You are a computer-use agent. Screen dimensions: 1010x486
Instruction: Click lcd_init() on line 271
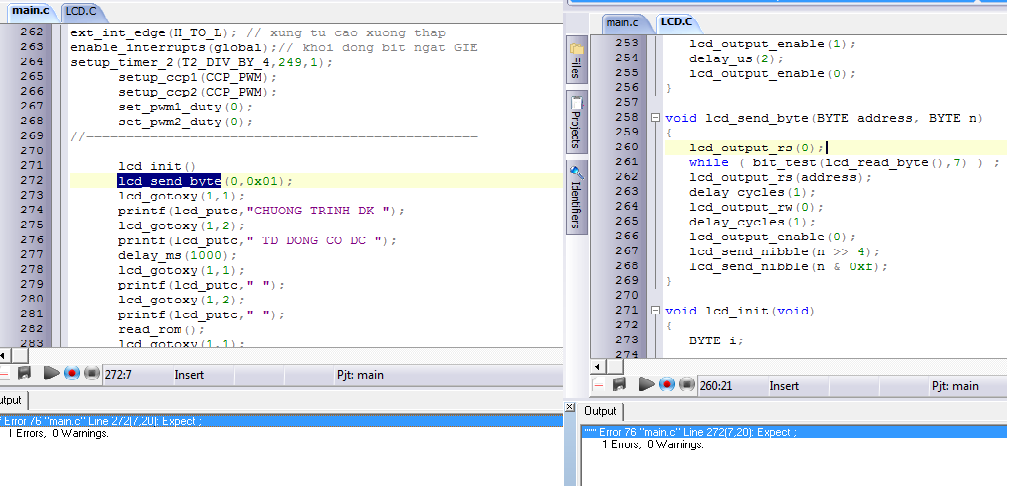click(x=157, y=166)
